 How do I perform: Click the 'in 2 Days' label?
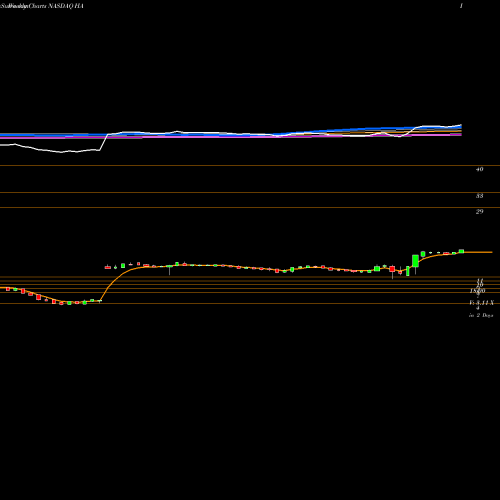click(481, 315)
